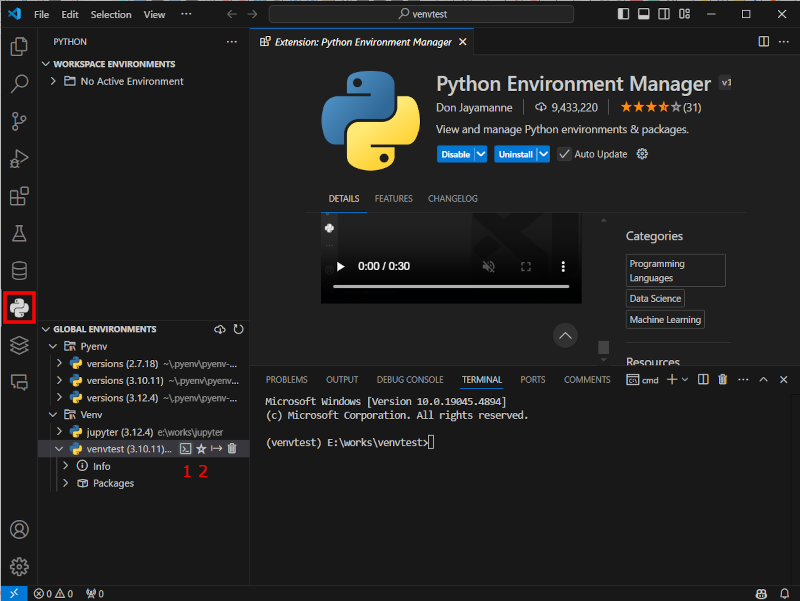Open extension settings gear next to Auto Update

642,154
